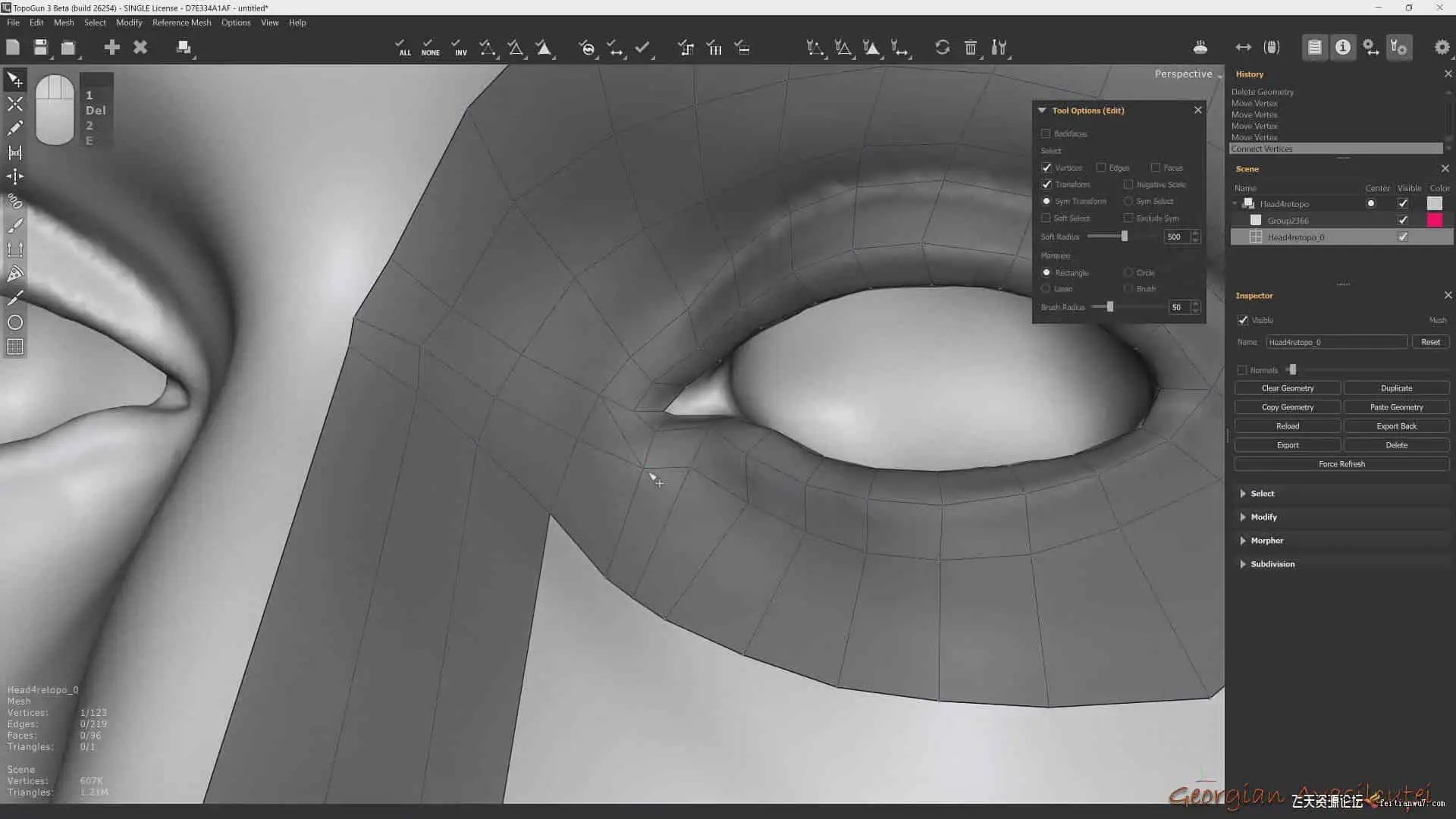Enable the Edges selection checkbox
1456x819 pixels.
tap(1101, 168)
